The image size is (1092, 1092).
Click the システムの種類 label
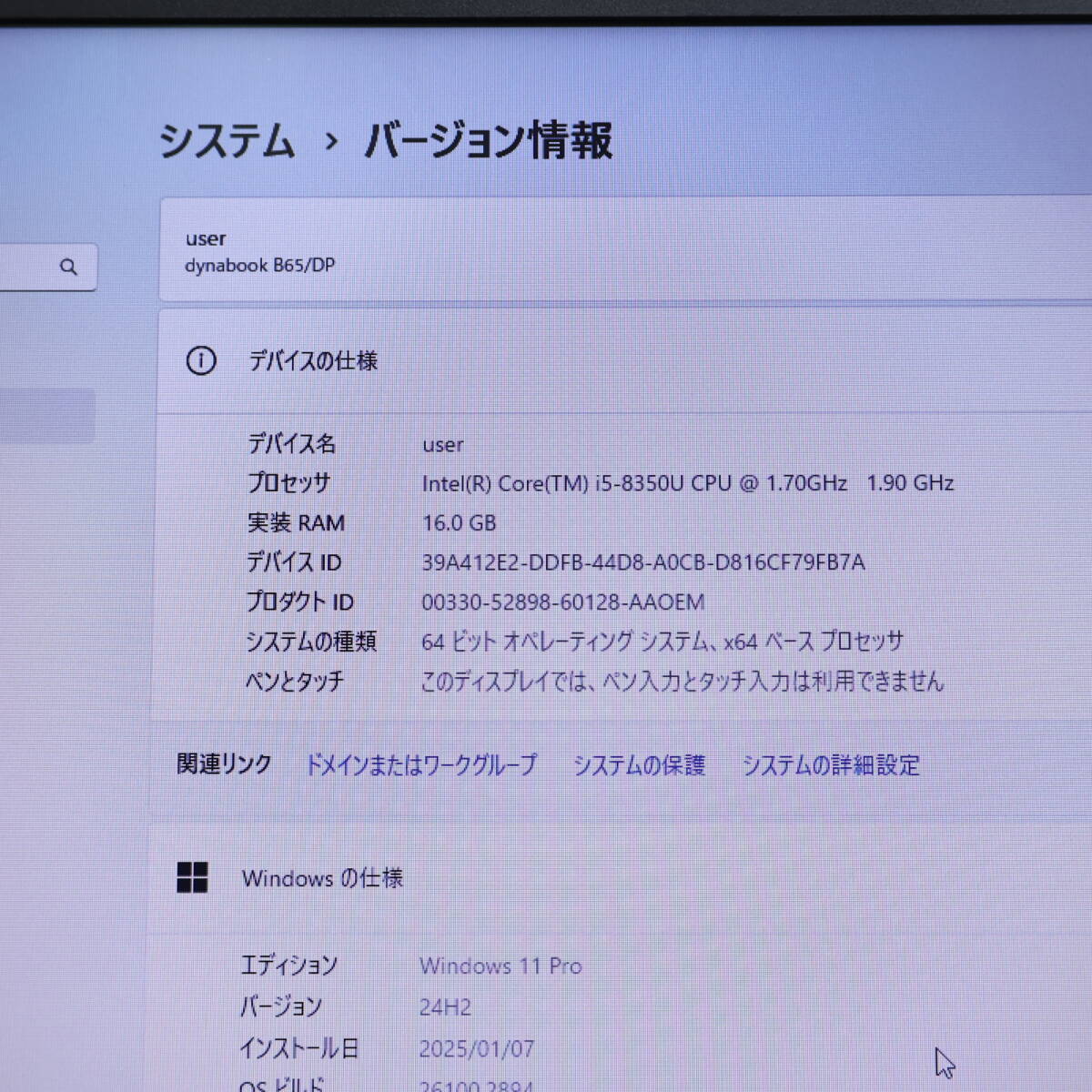tap(312, 642)
